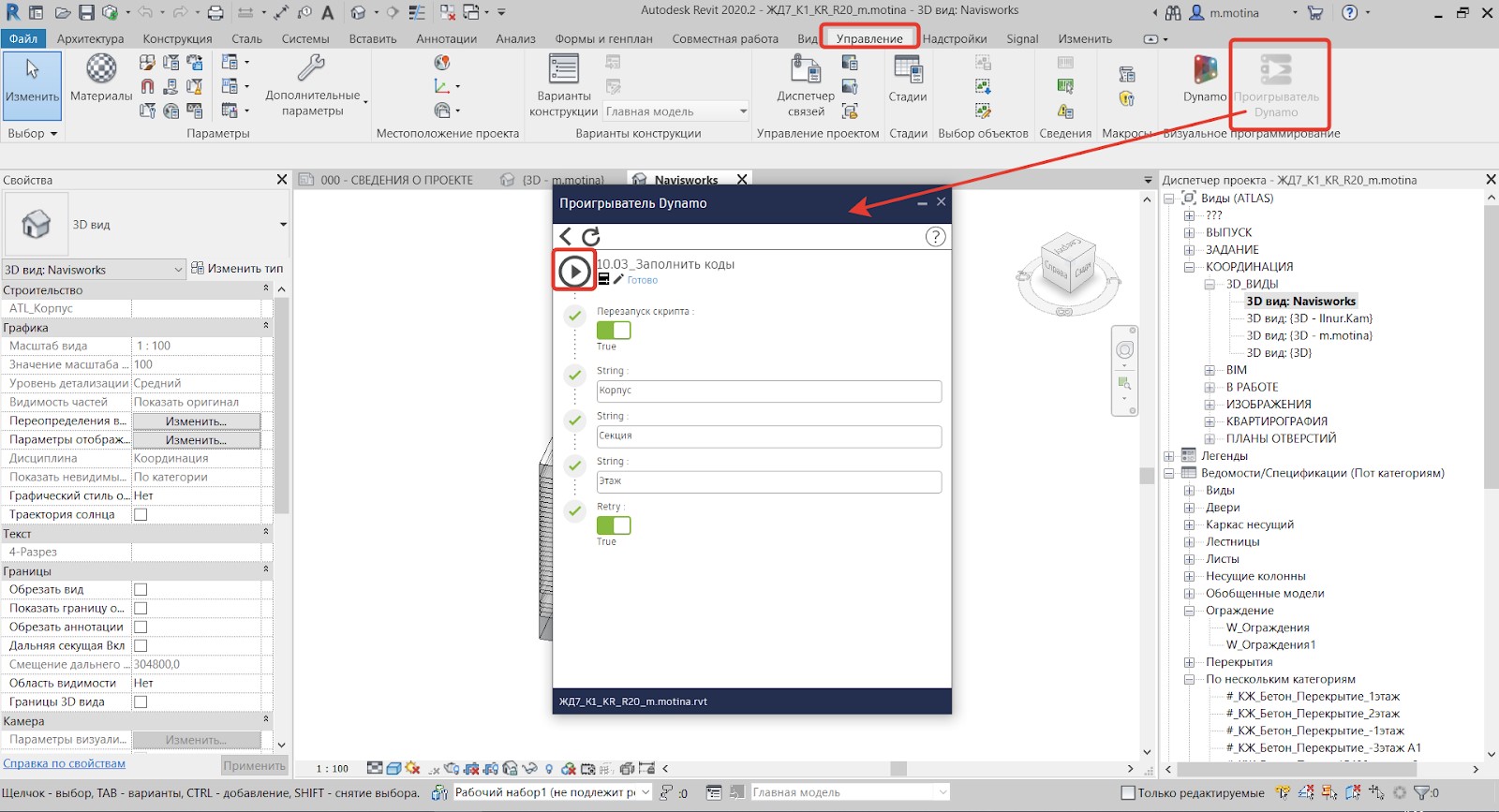This screenshot has height=812, width=1499.
Task: Print from the quick access toolbar
Action: (215, 12)
